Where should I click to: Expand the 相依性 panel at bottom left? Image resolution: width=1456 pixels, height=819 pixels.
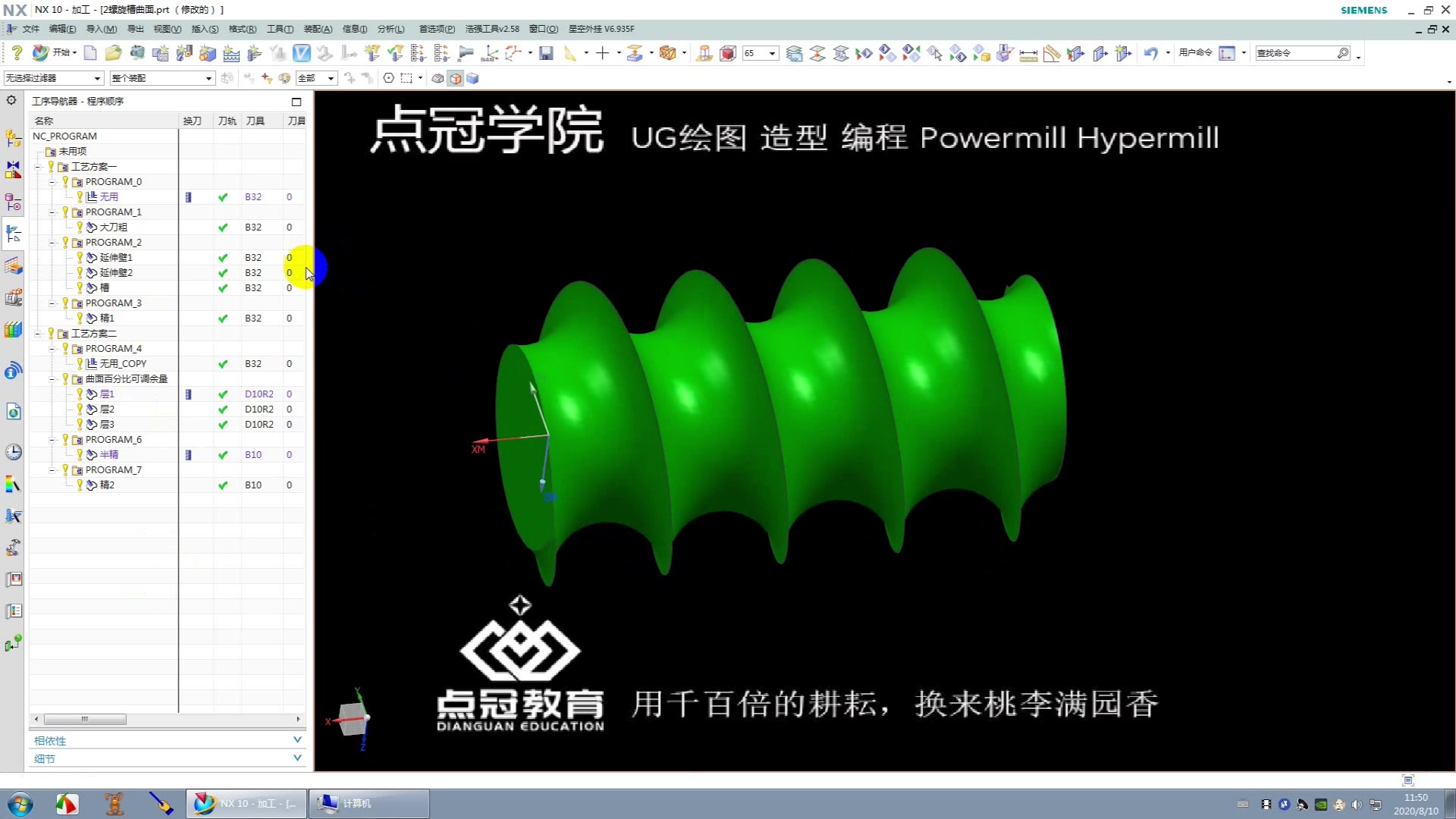(x=297, y=740)
